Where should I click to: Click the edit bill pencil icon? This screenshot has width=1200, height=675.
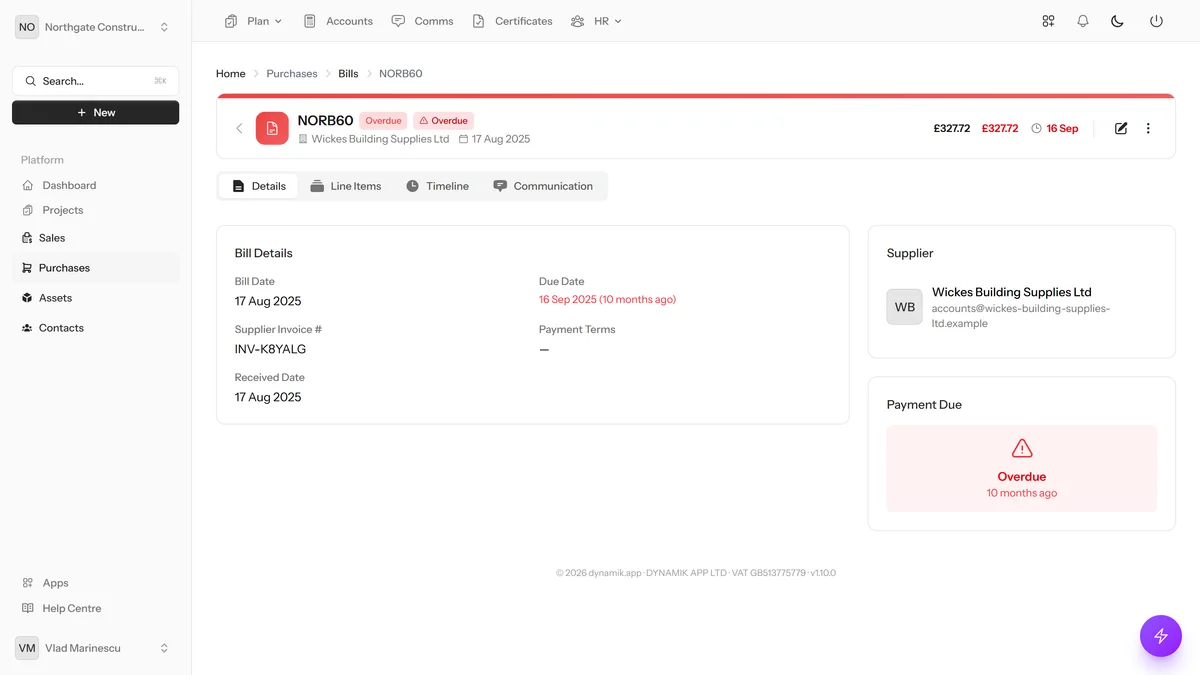pyautogui.click(x=1121, y=128)
